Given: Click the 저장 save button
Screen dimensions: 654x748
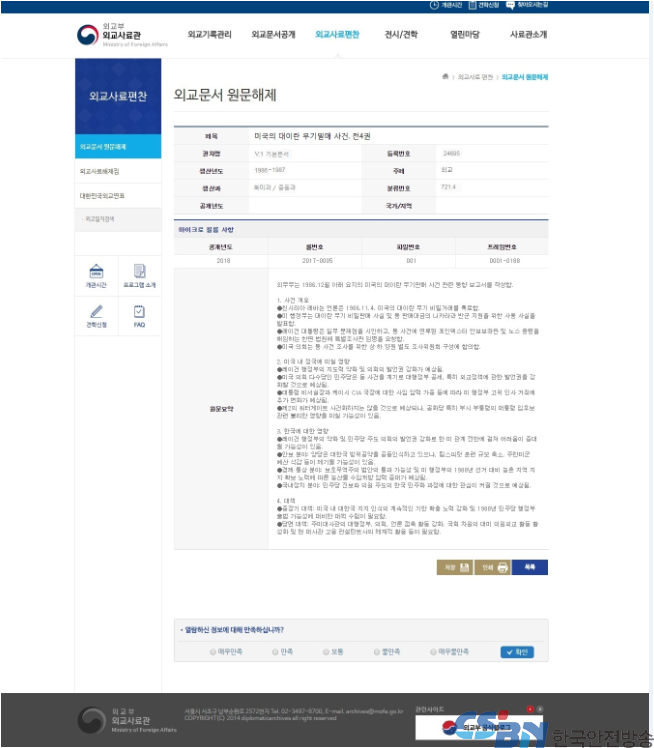Looking at the screenshot, I should 455,567.
